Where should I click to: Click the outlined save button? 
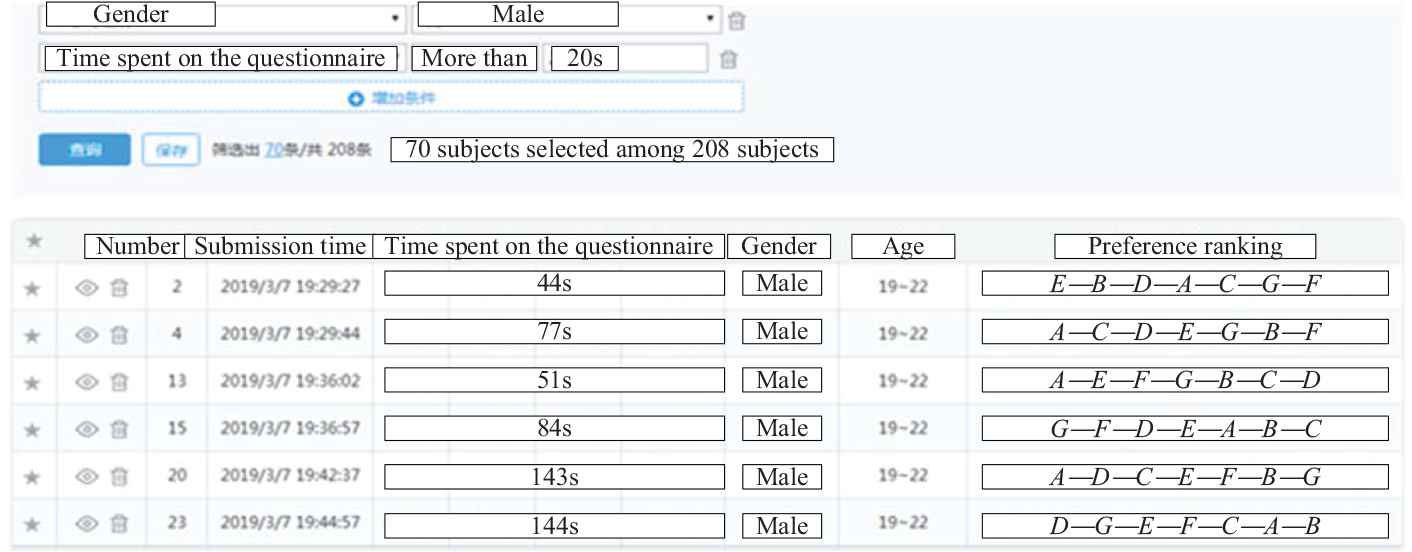click(172, 148)
